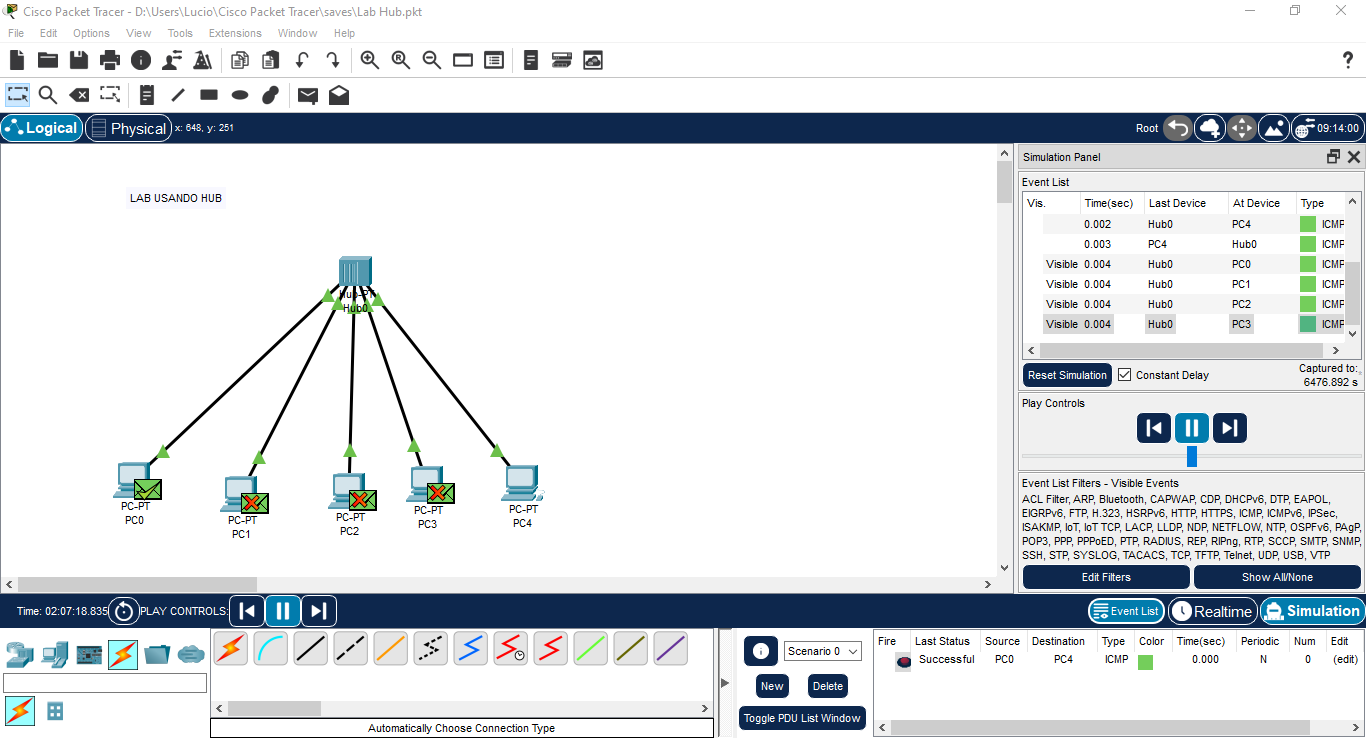Open the Help menu
Screen dimensions: 1366x738
(x=344, y=33)
